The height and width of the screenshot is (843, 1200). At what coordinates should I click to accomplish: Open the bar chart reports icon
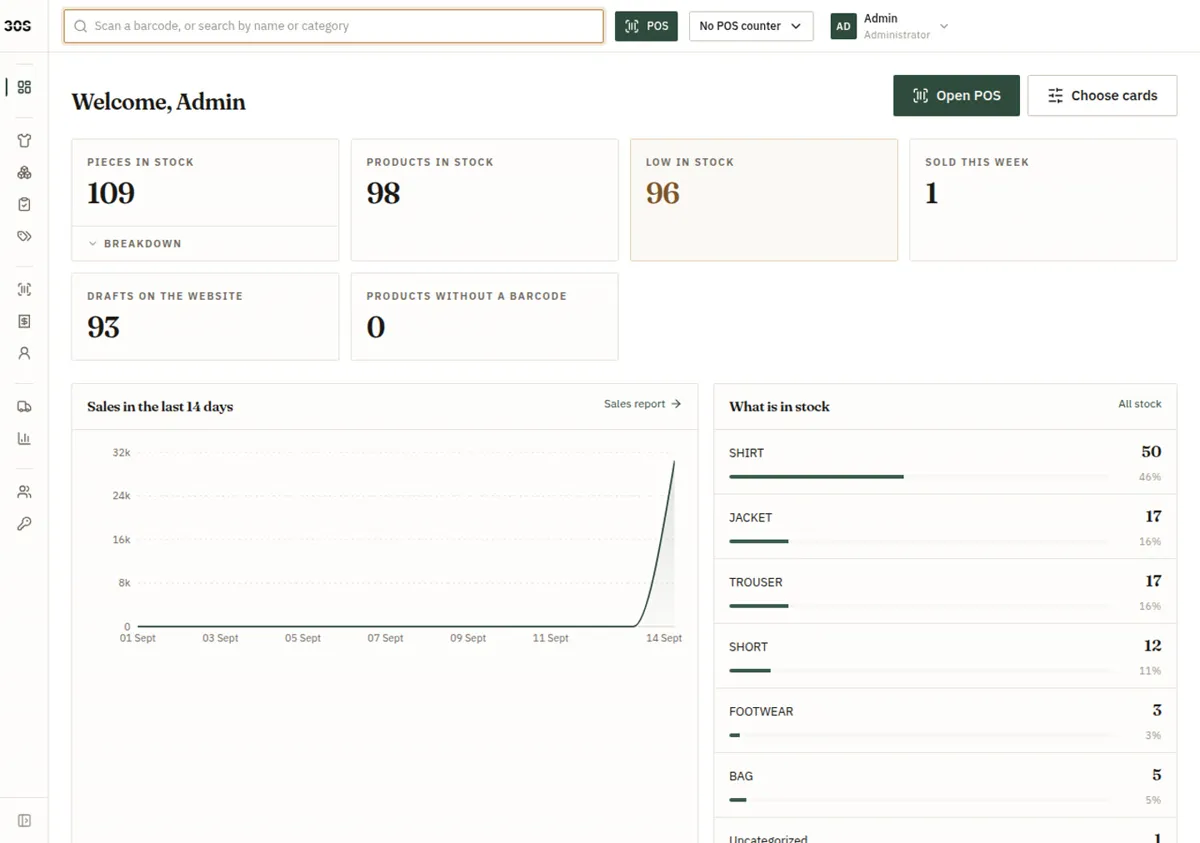pos(24,439)
